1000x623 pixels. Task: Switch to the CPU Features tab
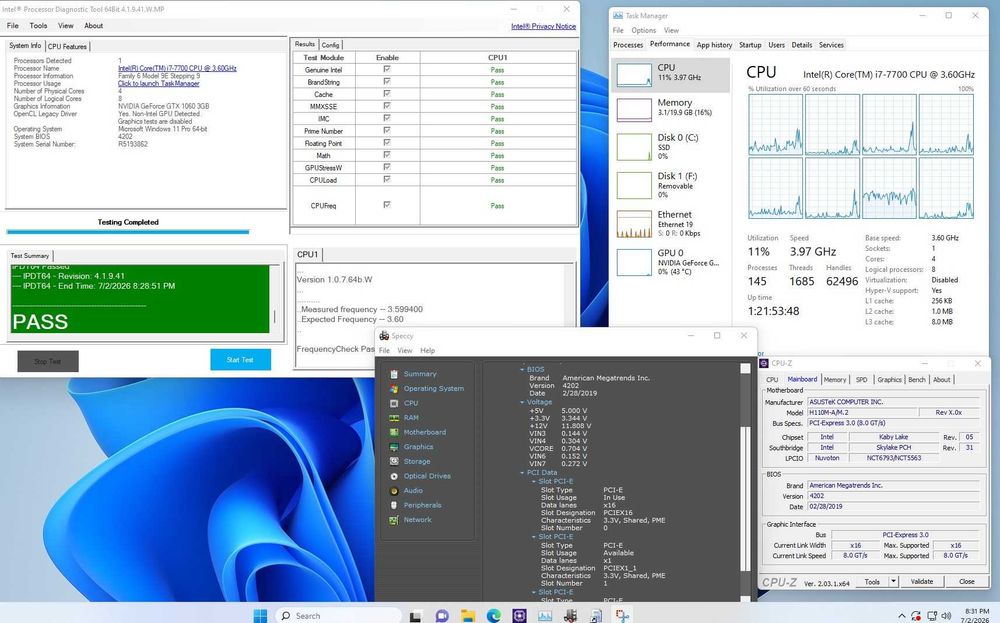pyautogui.click(x=67, y=47)
